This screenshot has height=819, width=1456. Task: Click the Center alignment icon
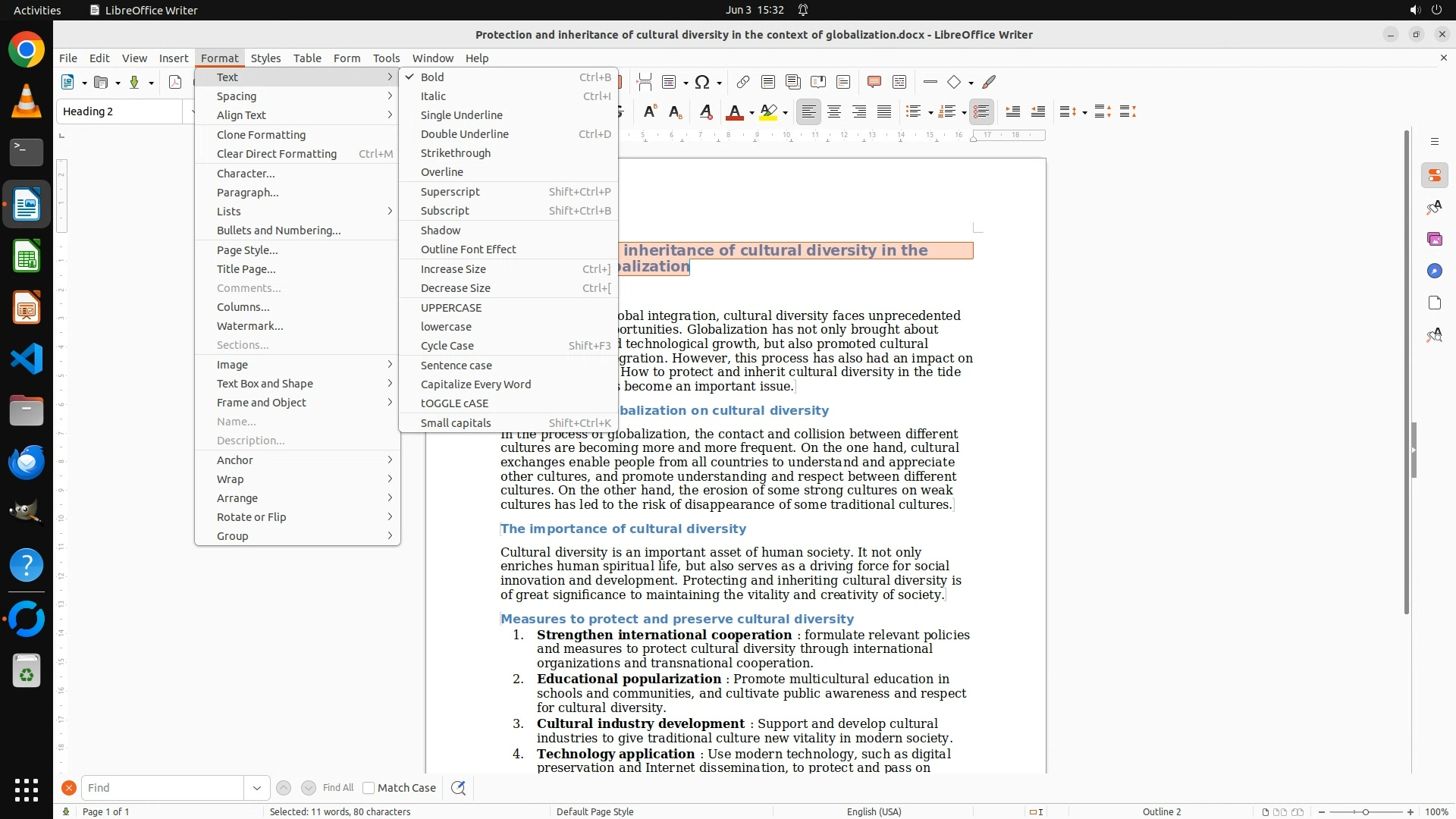pos(834,112)
